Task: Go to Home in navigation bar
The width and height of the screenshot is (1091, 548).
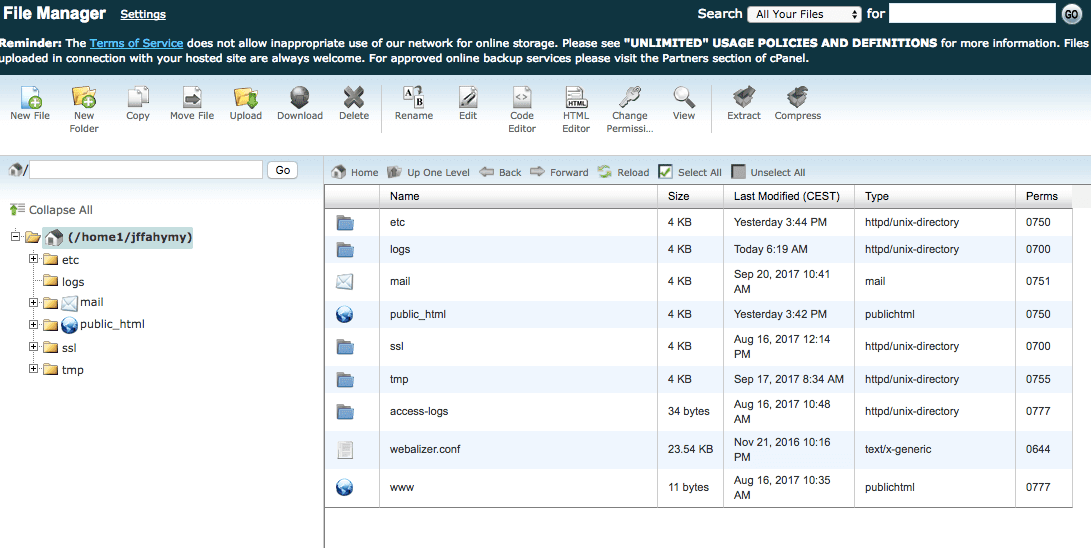Action: click(355, 172)
